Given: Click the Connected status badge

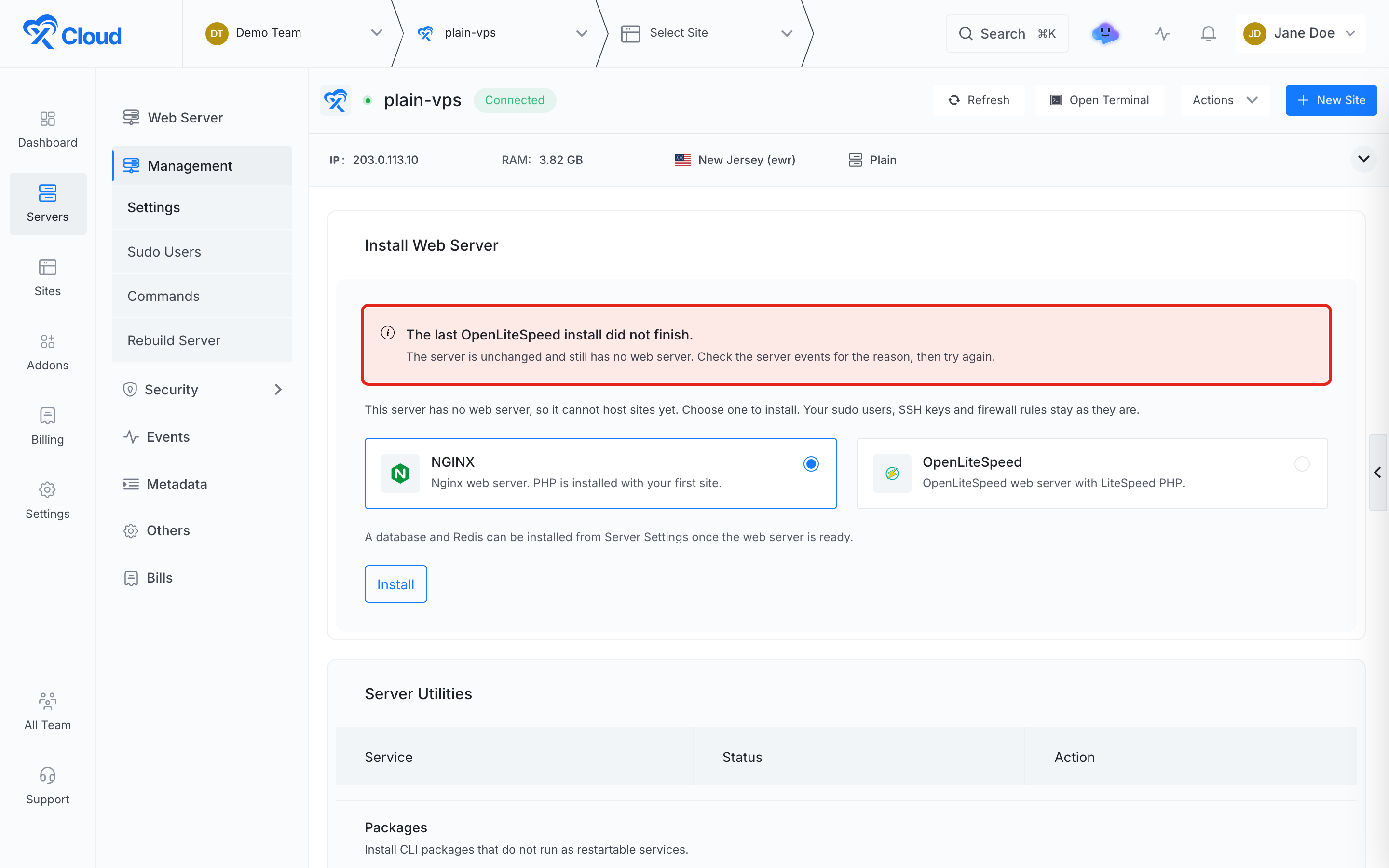Looking at the screenshot, I should [514, 100].
